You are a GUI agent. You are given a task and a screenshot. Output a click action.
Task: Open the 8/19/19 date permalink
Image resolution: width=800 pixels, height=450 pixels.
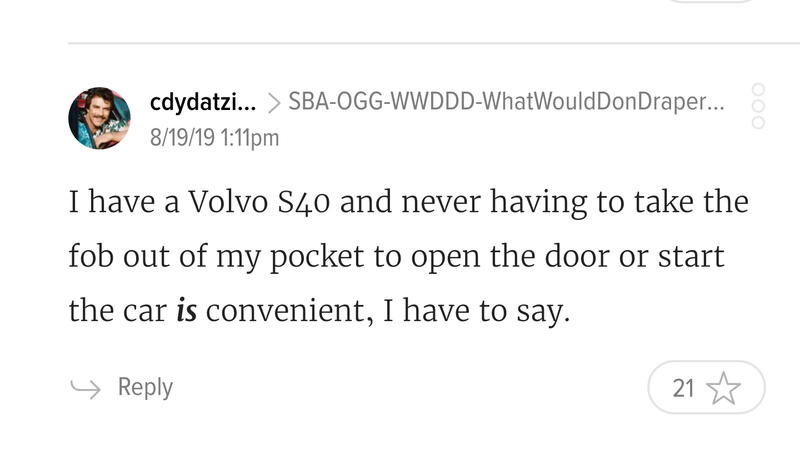(182, 138)
